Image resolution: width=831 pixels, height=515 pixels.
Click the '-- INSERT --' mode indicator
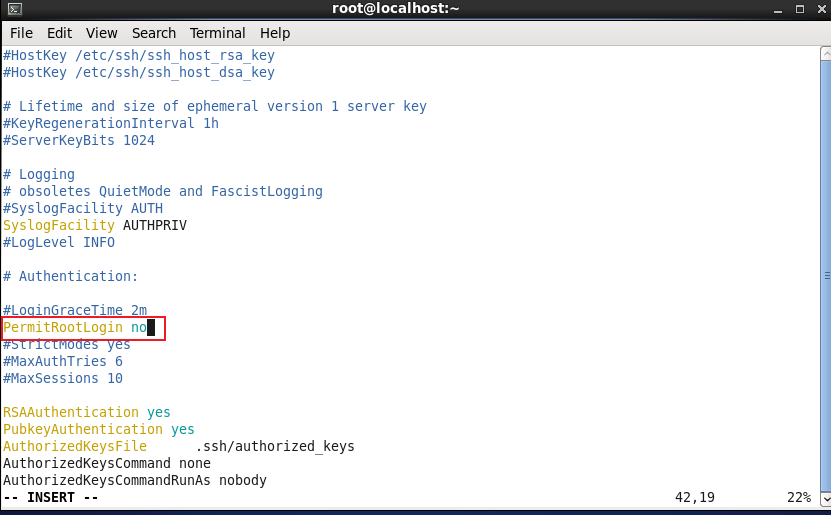click(51, 498)
